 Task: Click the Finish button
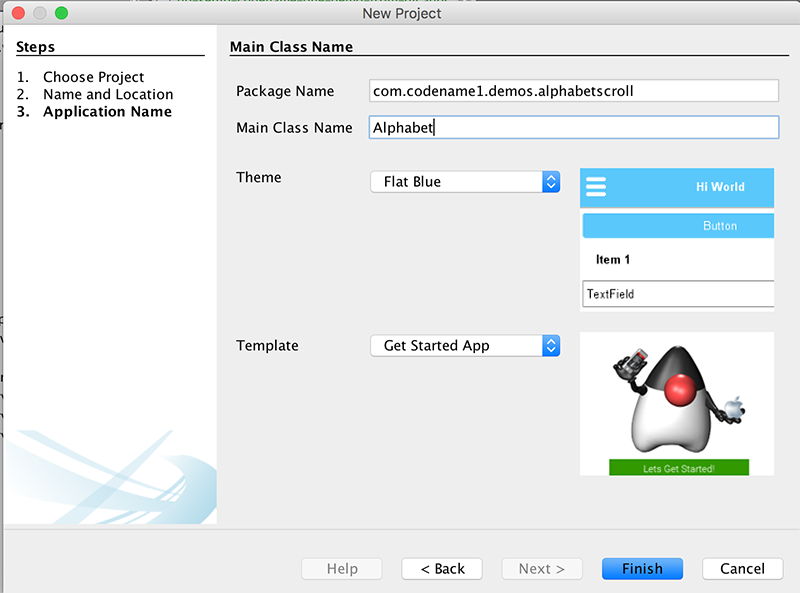pos(642,568)
